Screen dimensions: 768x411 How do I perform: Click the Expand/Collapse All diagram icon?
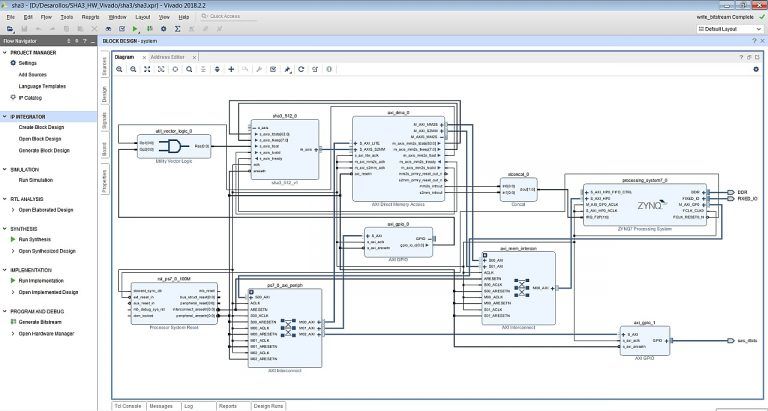[217, 70]
